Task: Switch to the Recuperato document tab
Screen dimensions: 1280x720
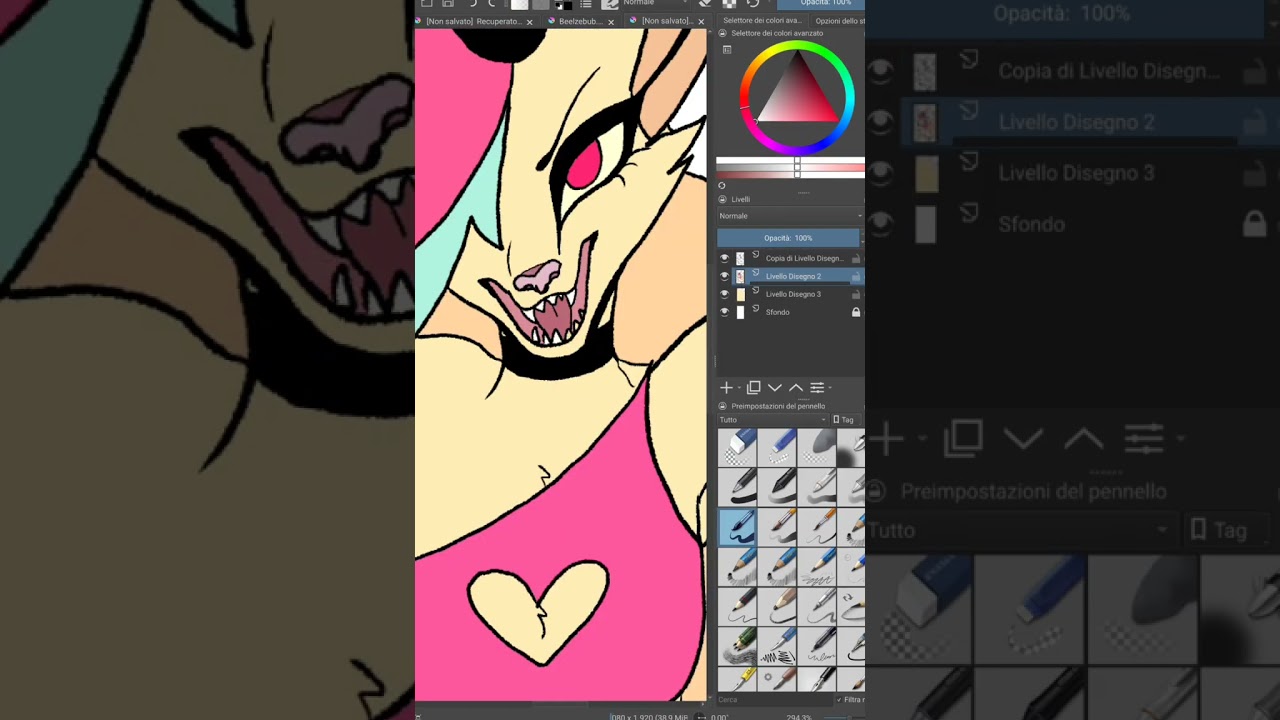Action: pos(473,21)
